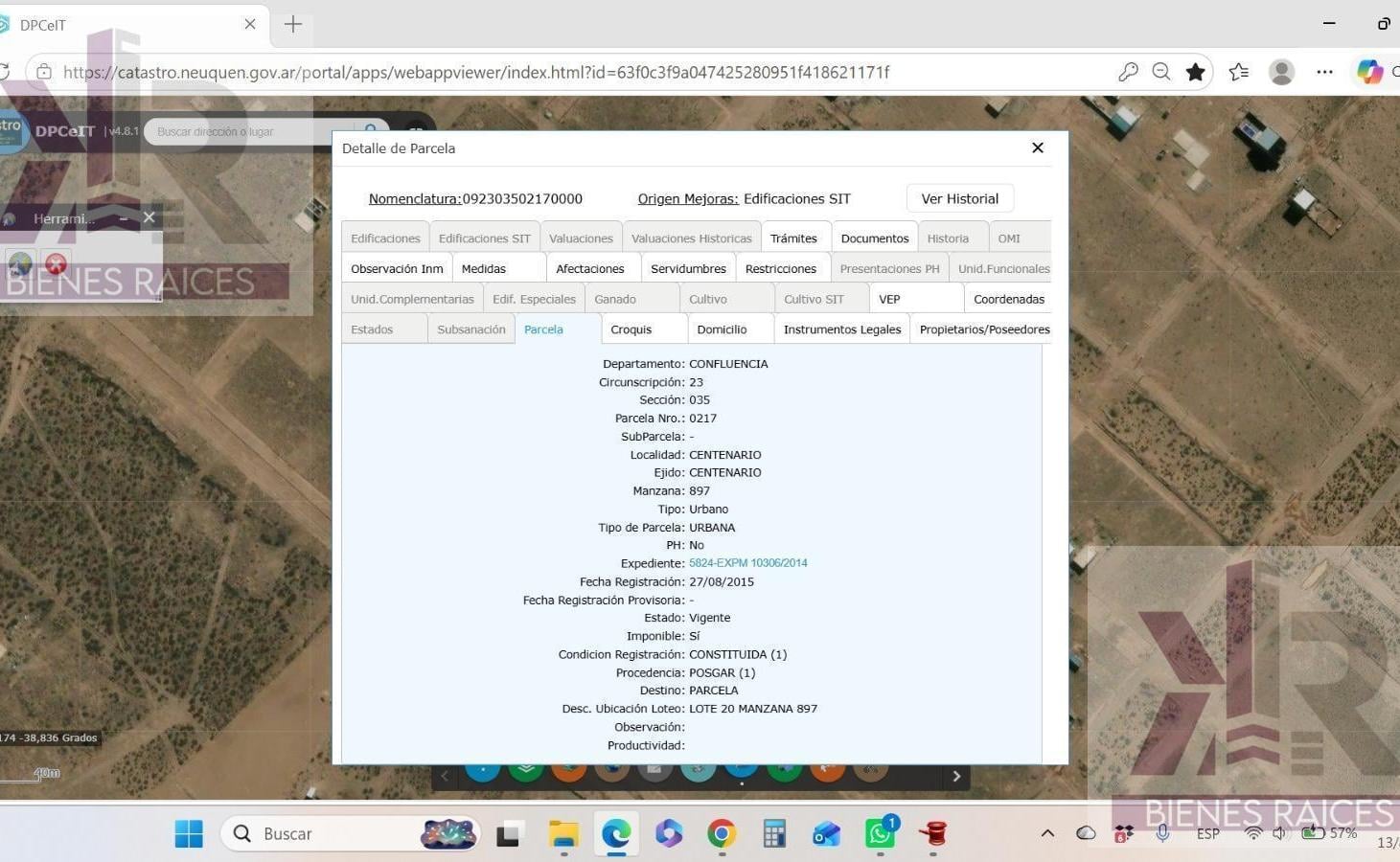This screenshot has height=862, width=1400.
Task: Toggle the favorite star for this page
Action: point(1195,72)
